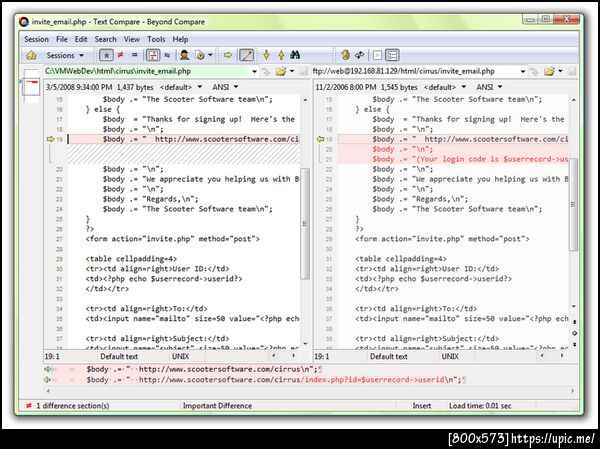Click the left pane vertical scrollbar
This screenshot has width=600, height=449.
305,224
